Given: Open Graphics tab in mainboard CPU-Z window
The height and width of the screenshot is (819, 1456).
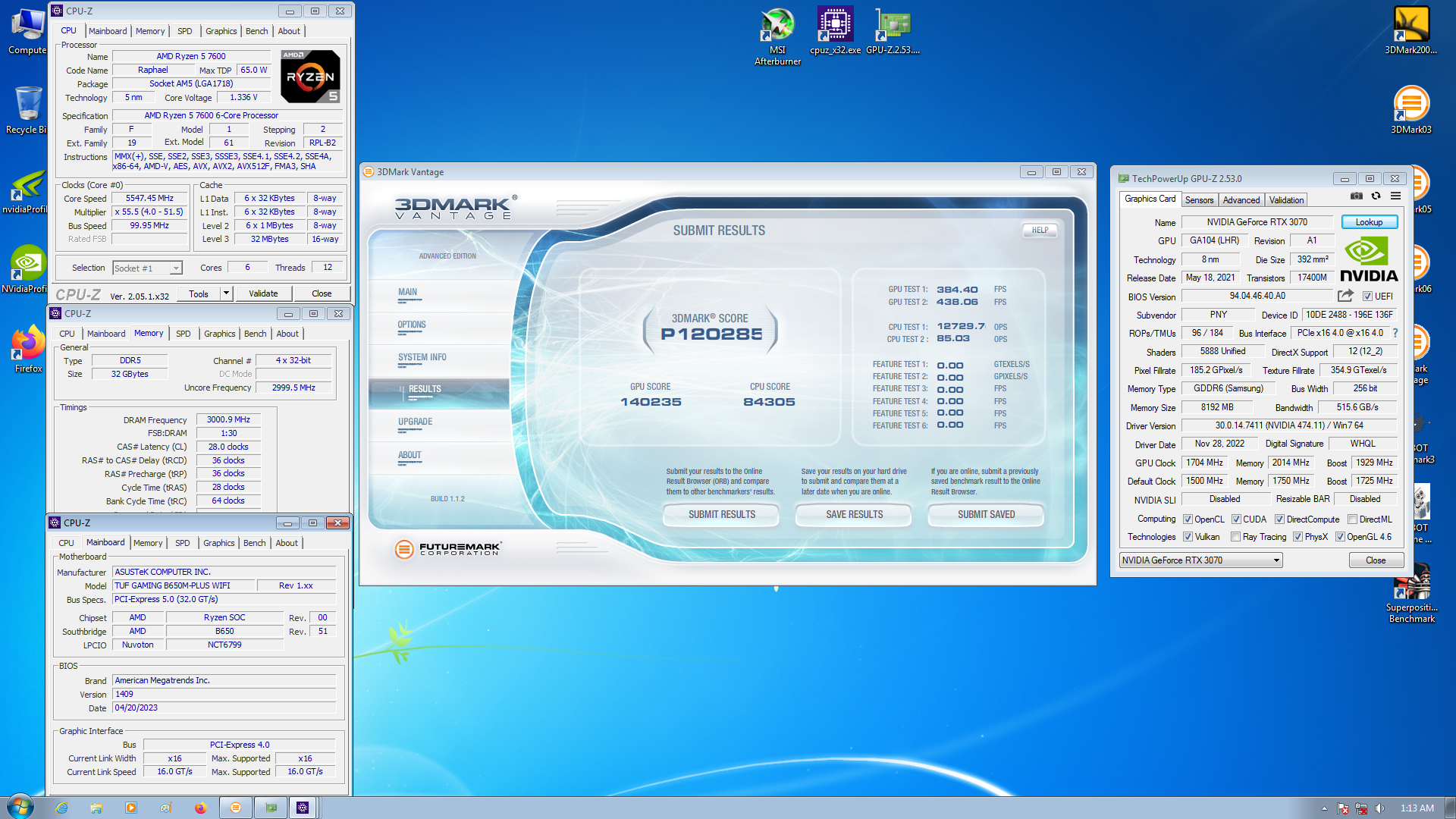Looking at the screenshot, I should pos(219,543).
